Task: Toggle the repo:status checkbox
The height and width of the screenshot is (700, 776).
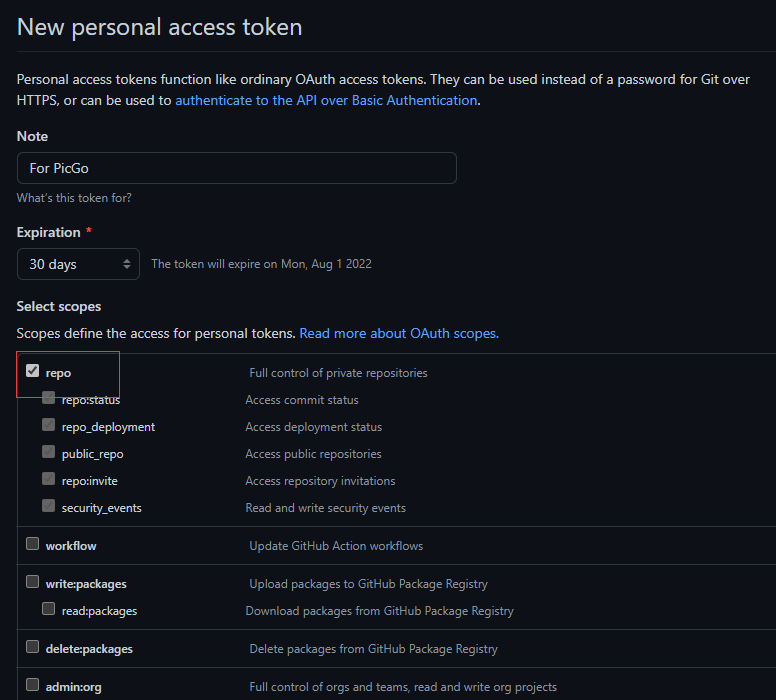Action: (x=48, y=398)
